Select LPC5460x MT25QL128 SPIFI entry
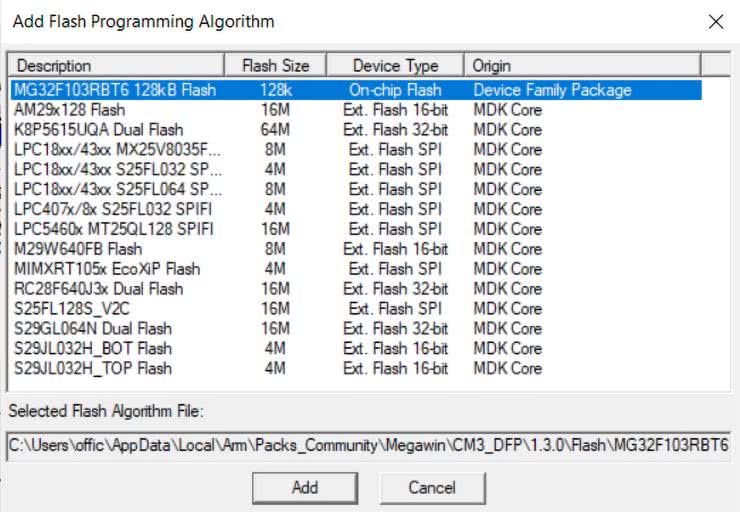740x512 pixels. tap(112, 229)
